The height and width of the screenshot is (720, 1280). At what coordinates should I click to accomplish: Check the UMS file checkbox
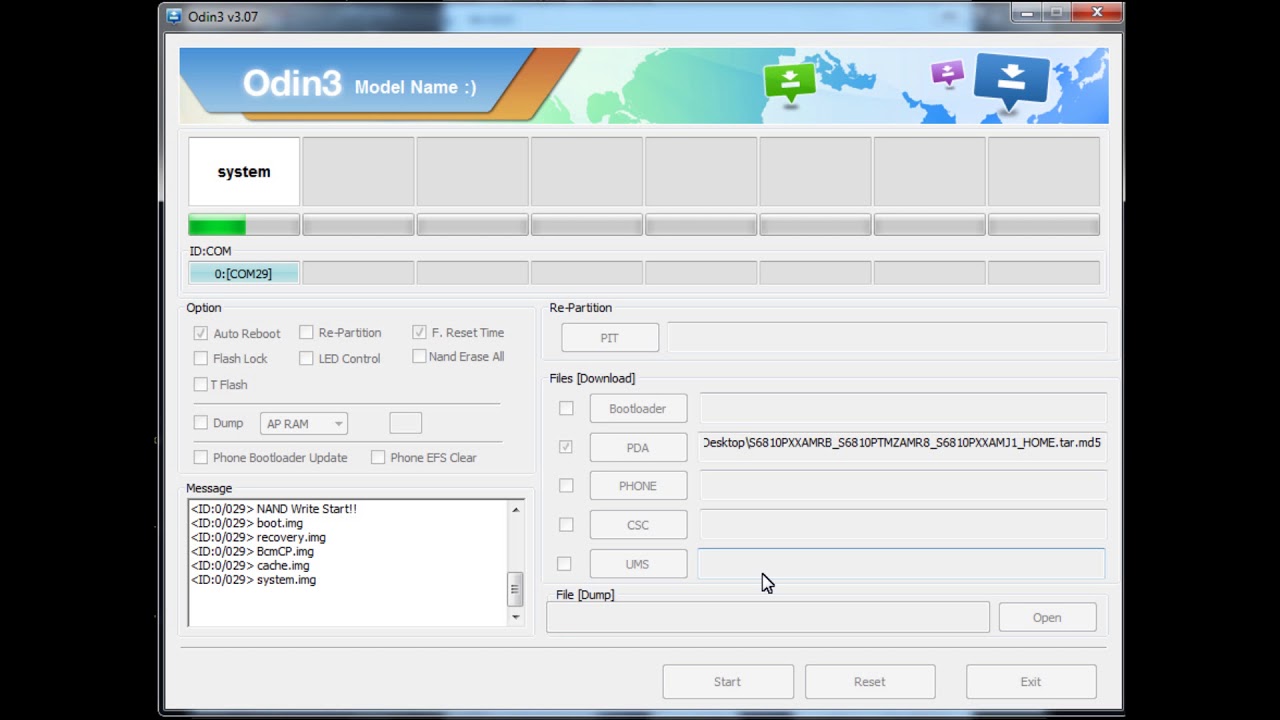coord(564,564)
